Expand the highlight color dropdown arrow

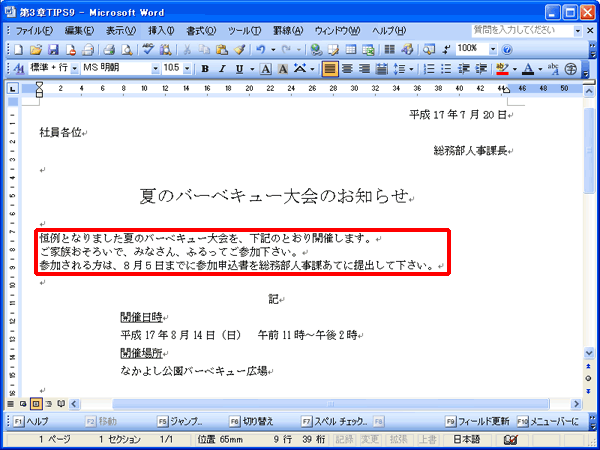click(x=514, y=69)
